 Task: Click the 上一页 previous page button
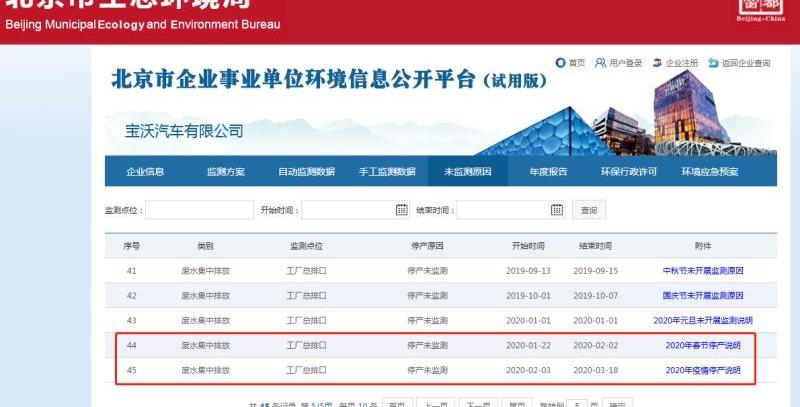436,404
